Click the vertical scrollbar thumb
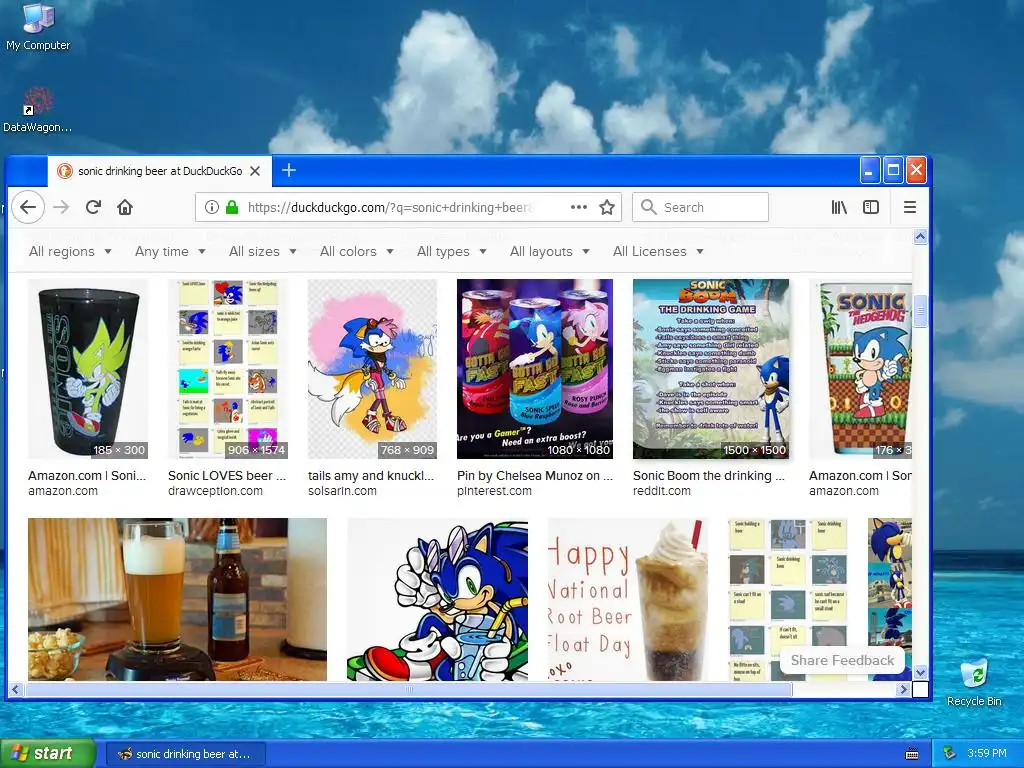The image size is (1024, 768). click(x=920, y=311)
